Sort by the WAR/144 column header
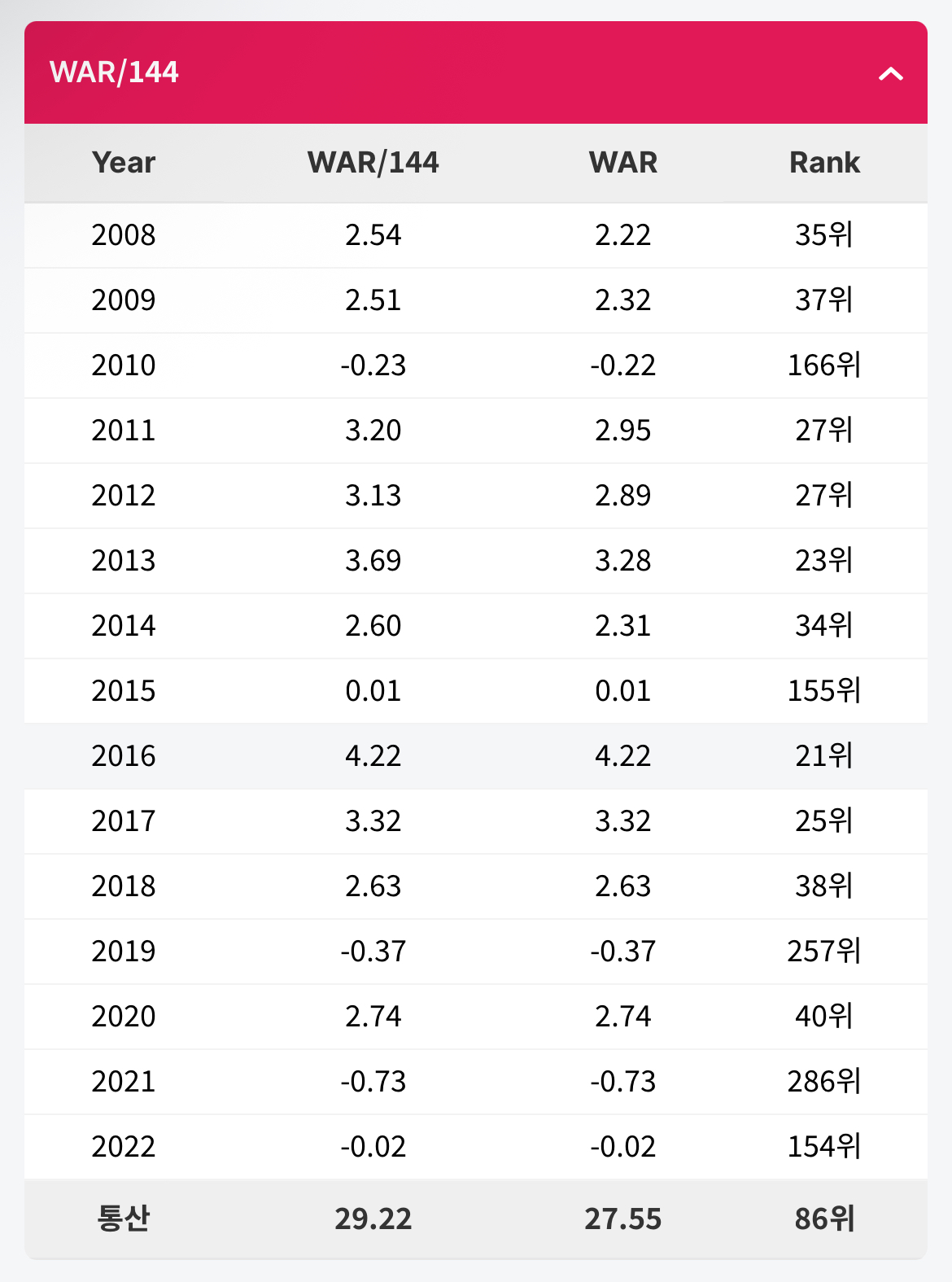Image resolution: width=952 pixels, height=1282 pixels. click(x=373, y=163)
